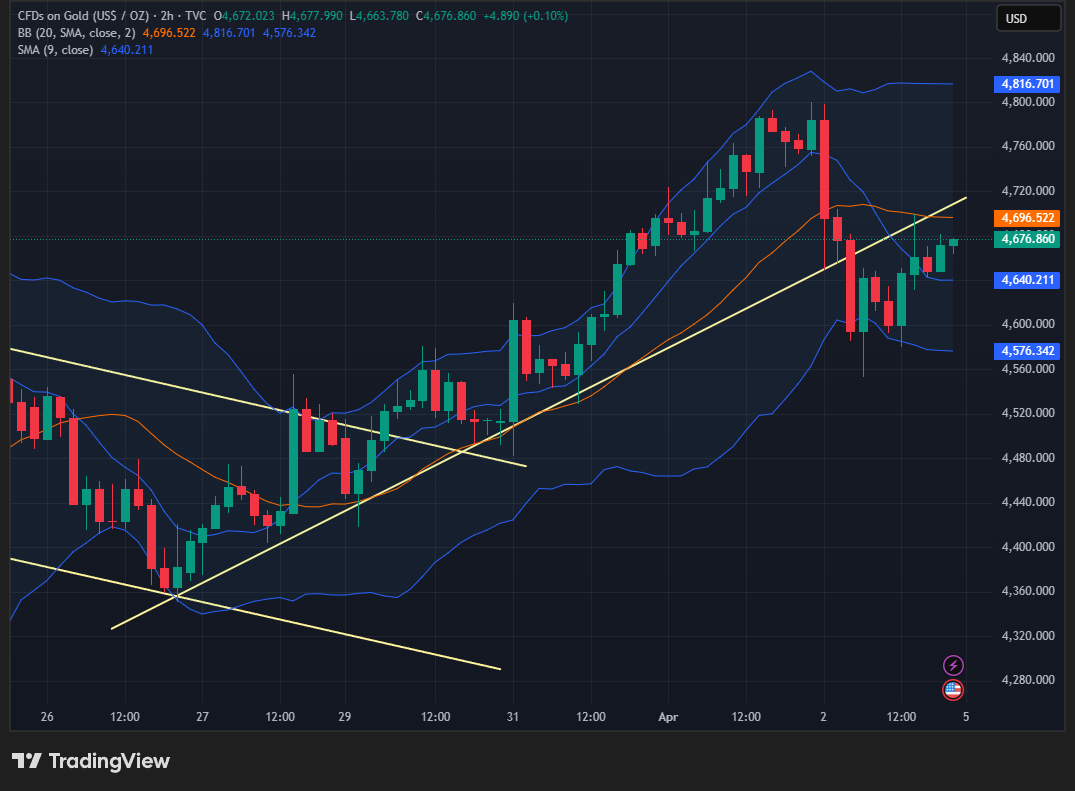Click the orange 4,696.522 BB basis label
Screen dimensions: 1075x791
click(x=1026, y=217)
